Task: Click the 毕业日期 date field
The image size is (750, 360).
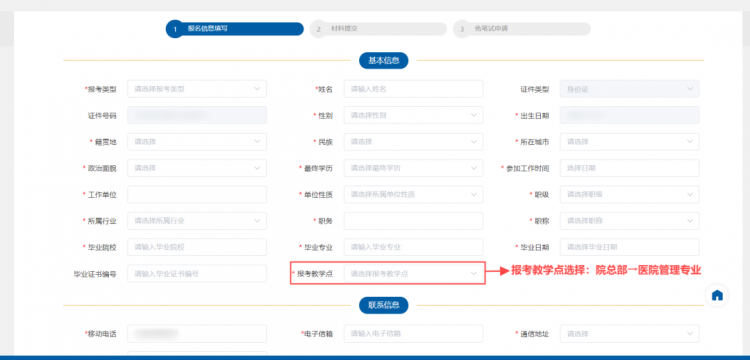Action: point(629,247)
